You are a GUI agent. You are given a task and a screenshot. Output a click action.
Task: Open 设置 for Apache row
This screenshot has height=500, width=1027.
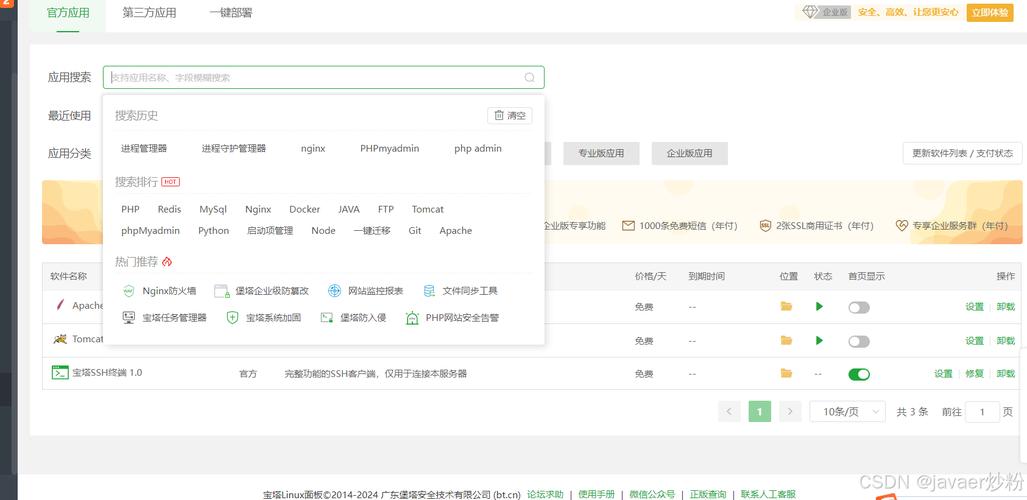click(x=974, y=306)
